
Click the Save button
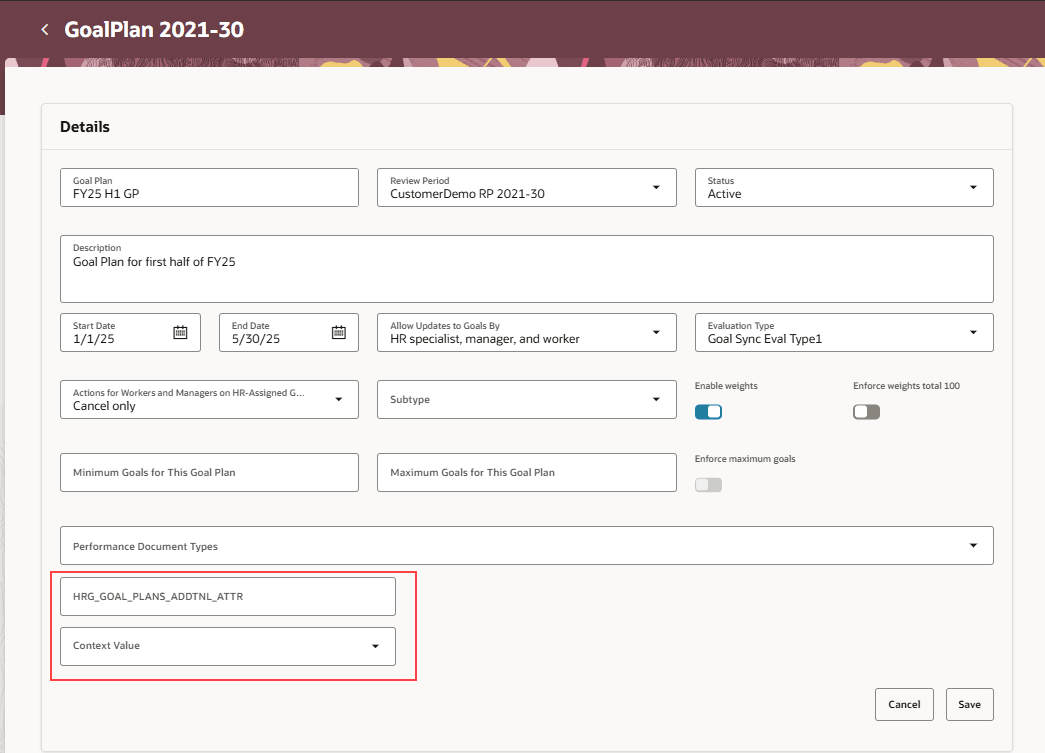(969, 704)
